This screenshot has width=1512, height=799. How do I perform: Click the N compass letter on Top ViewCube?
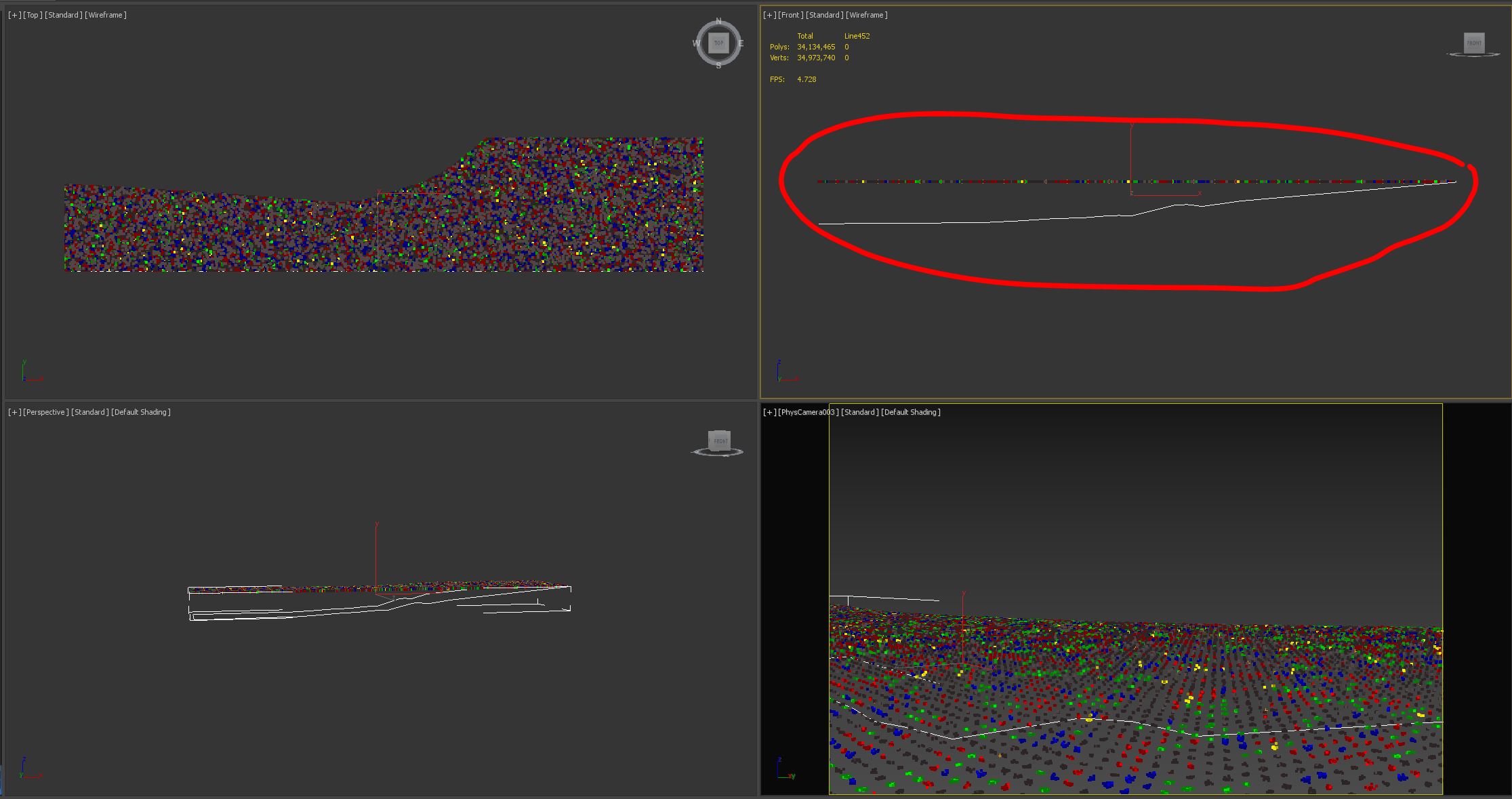pyautogui.click(x=718, y=21)
